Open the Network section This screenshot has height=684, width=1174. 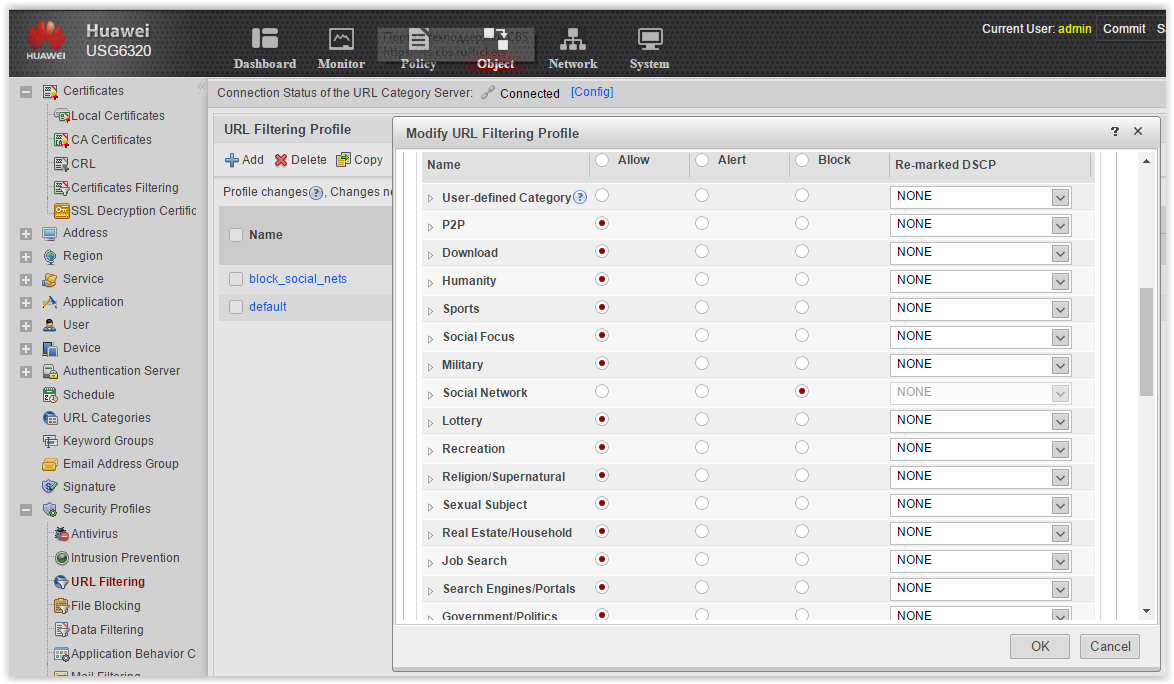[x=573, y=49]
